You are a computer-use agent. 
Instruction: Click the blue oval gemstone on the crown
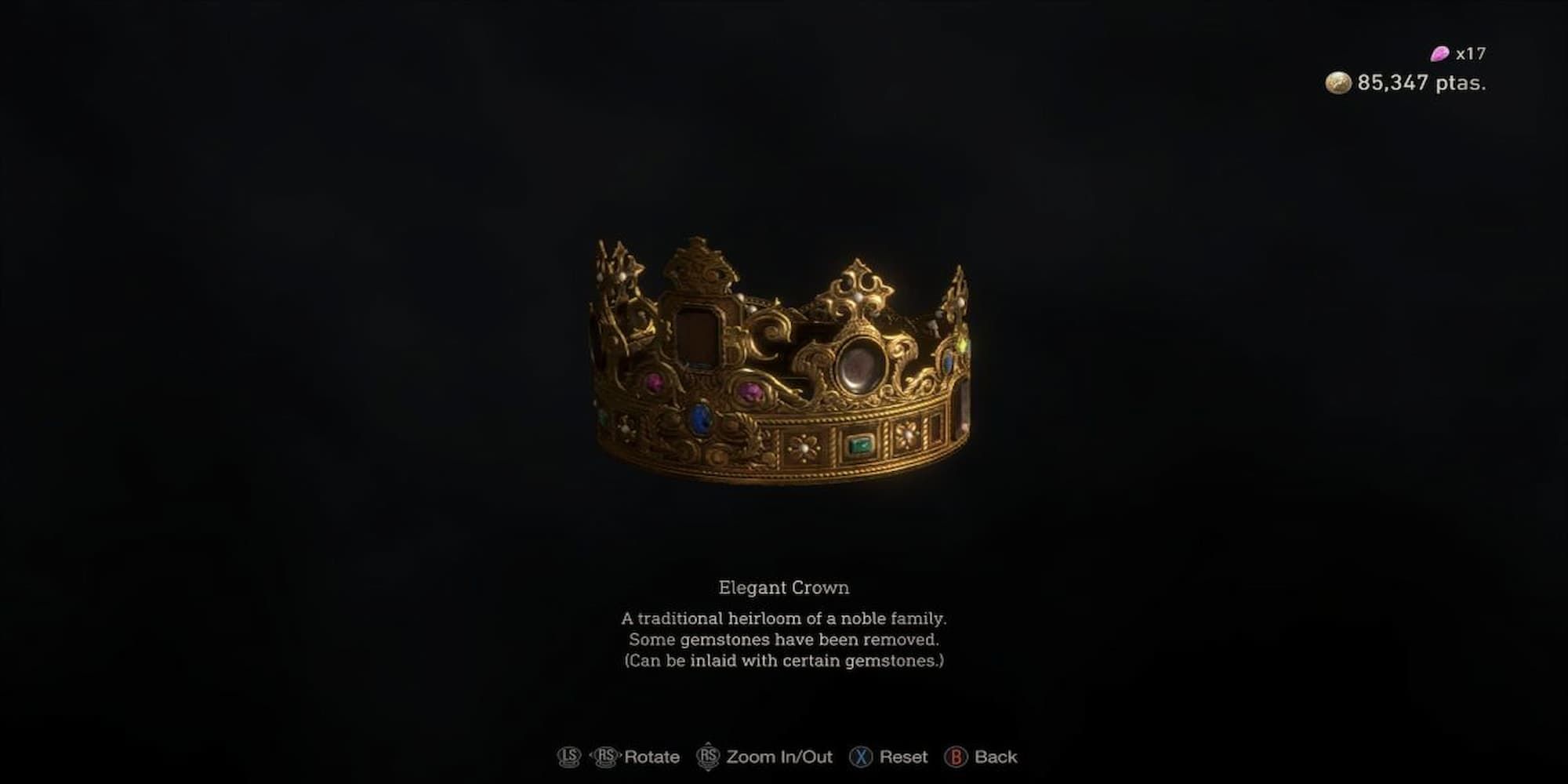tap(701, 418)
